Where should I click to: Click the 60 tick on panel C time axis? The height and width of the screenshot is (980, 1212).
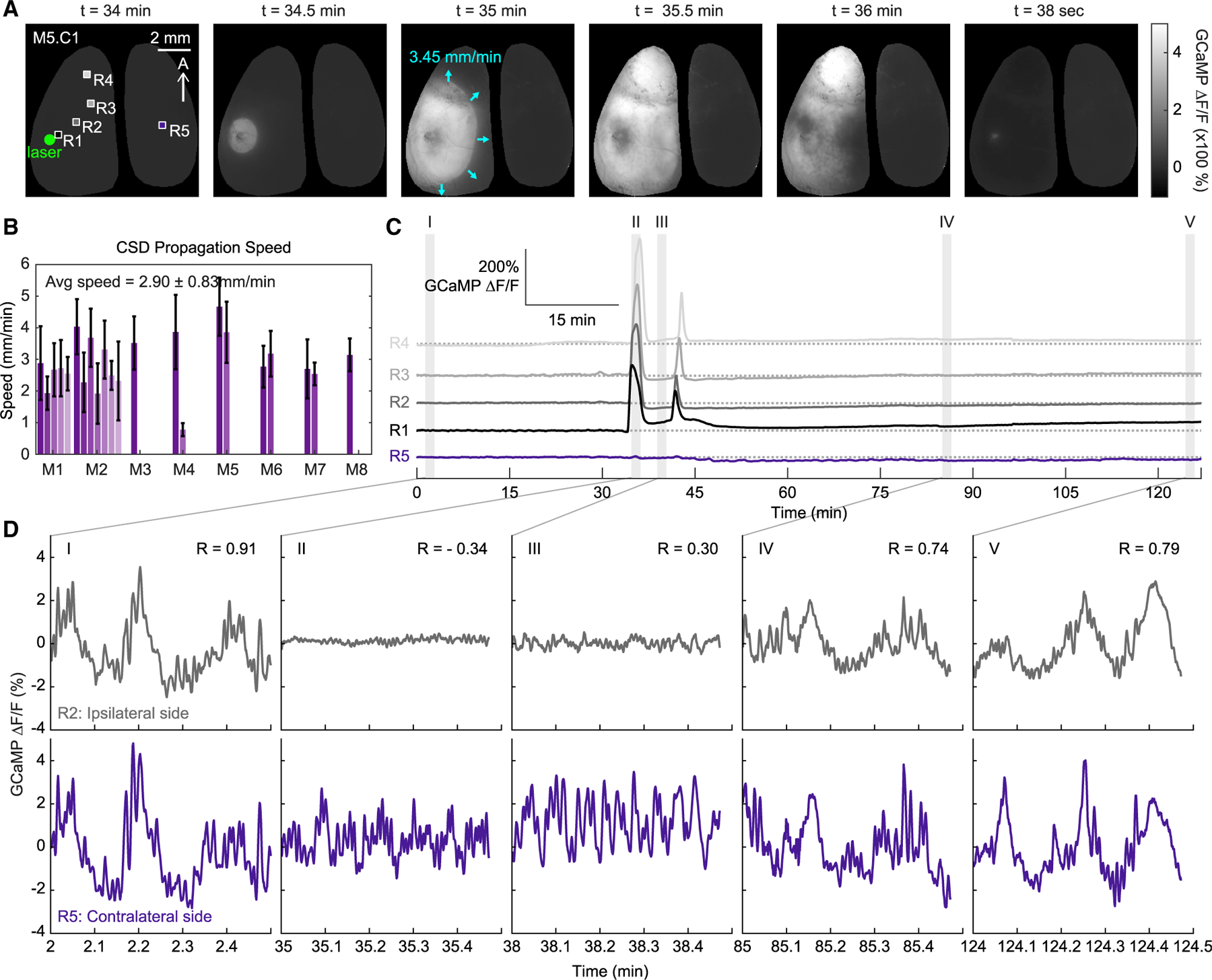pos(787,493)
